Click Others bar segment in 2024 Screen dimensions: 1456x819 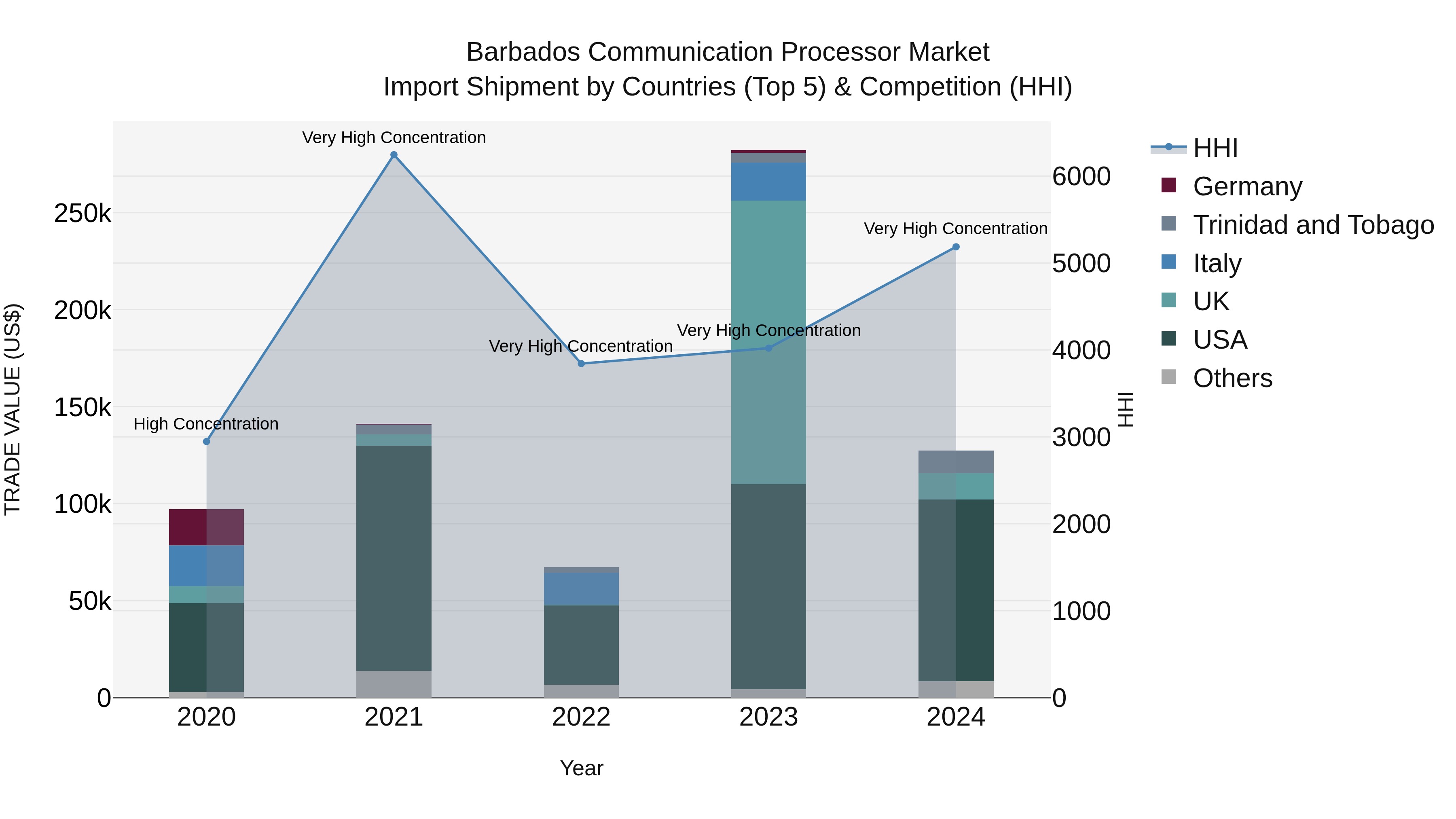pyautogui.click(x=956, y=689)
